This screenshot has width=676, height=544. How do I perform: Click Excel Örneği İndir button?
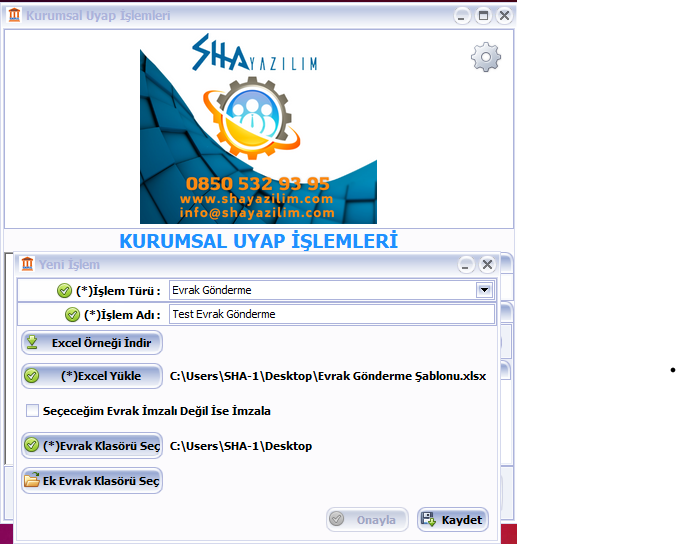click(92, 343)
